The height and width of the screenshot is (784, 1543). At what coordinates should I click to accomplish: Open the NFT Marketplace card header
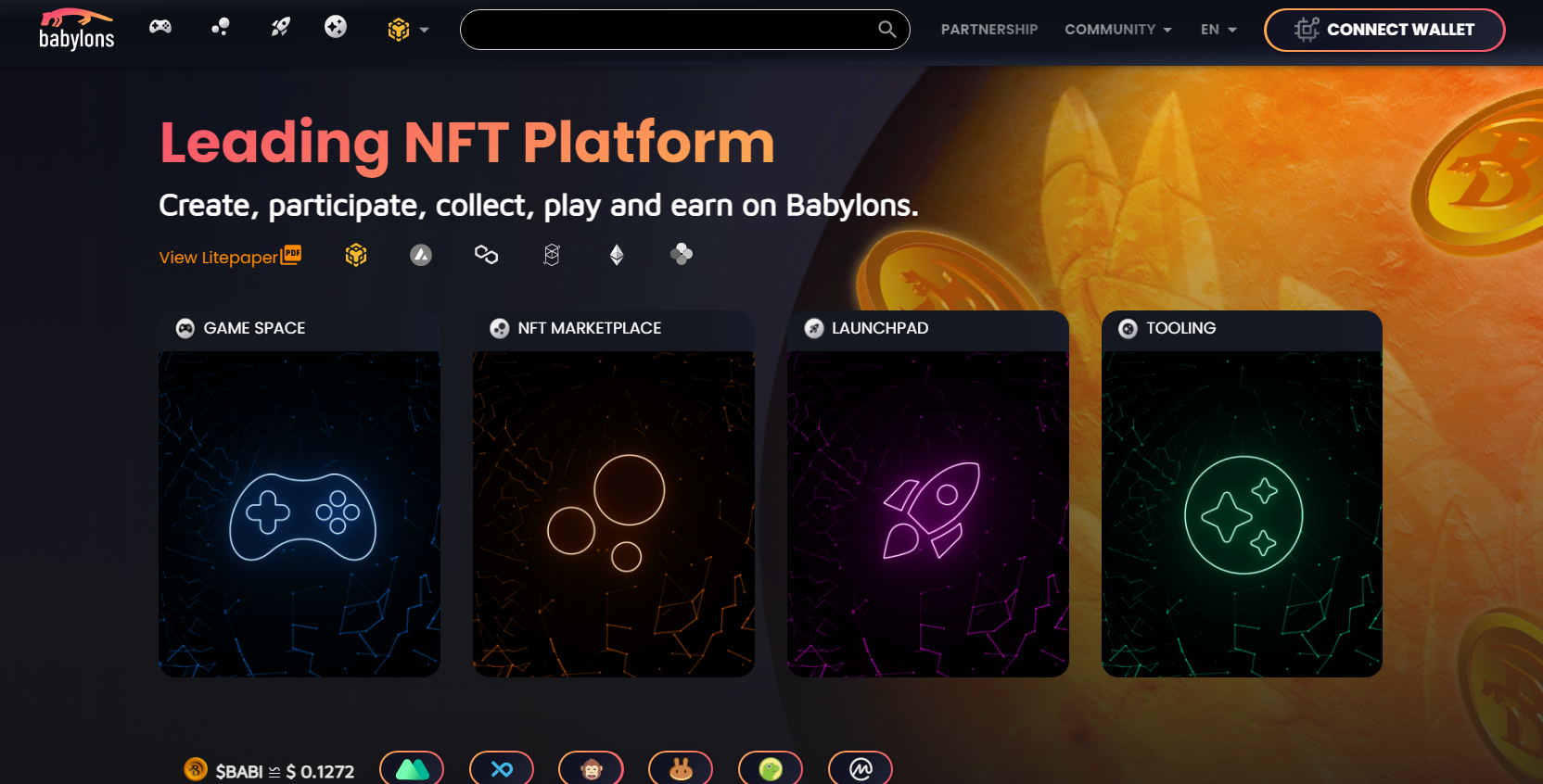coord(614,329)
